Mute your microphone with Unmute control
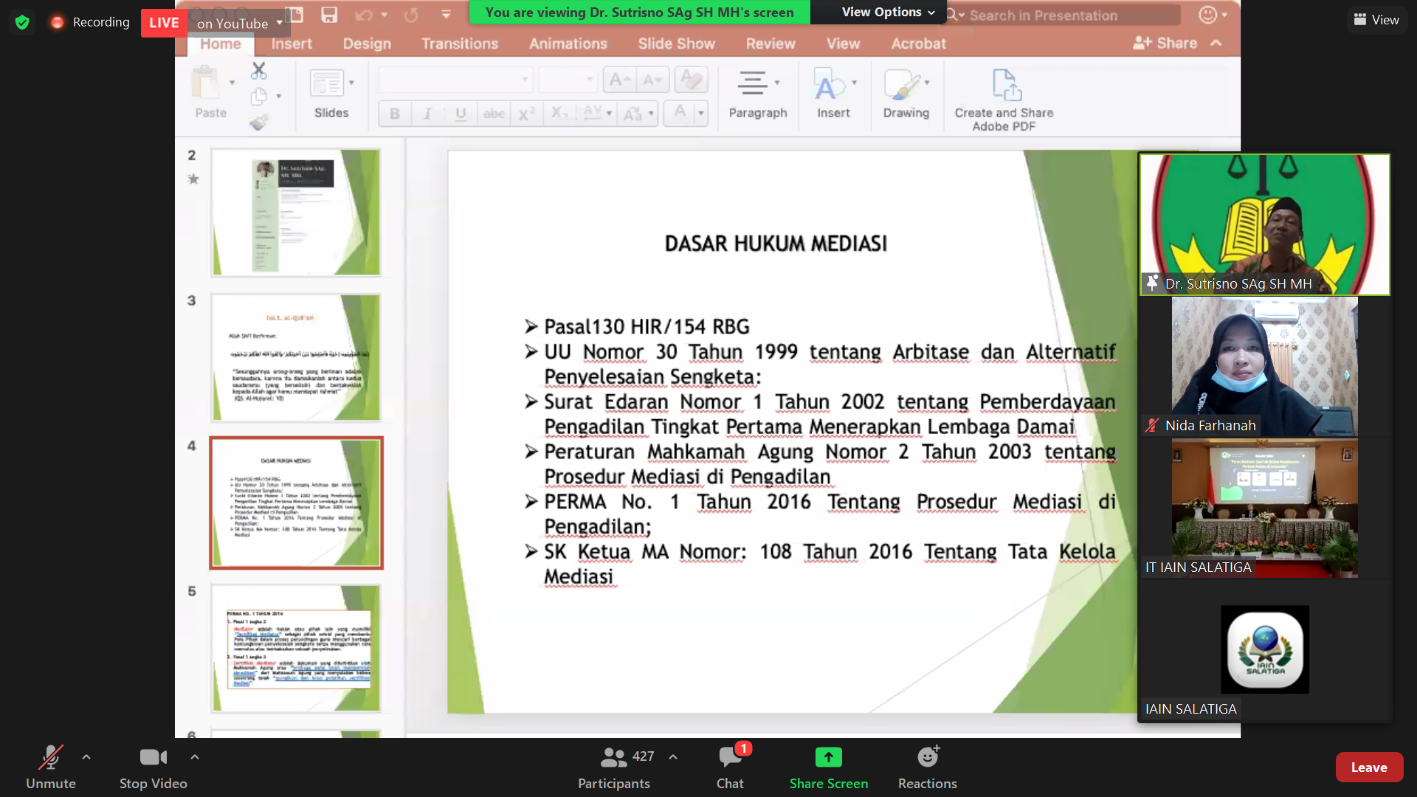The width and height of the screenshot is (1417, 797). (x=50, y=766)
